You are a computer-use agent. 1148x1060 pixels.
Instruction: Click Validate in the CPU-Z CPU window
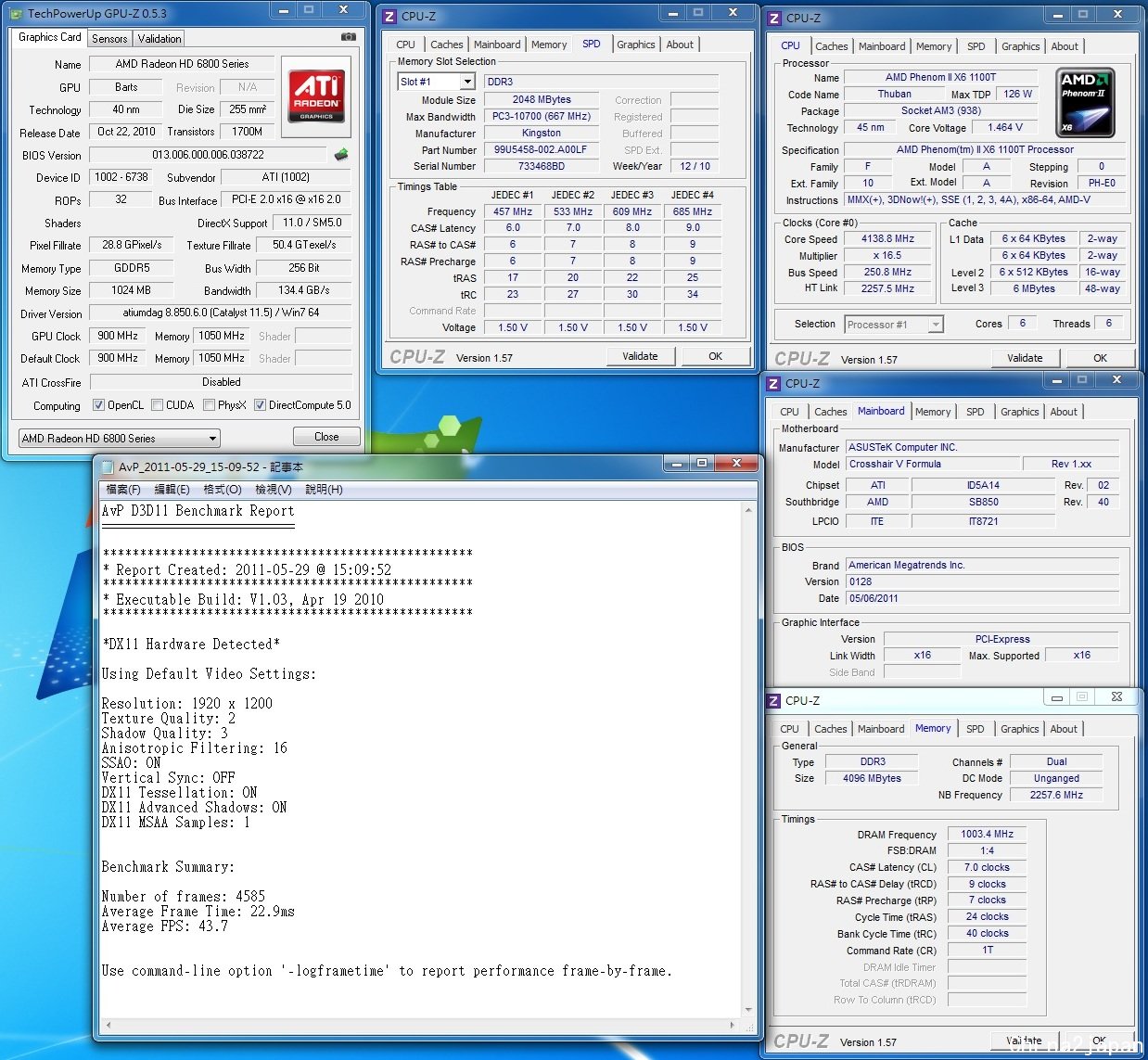tap(1025, 358)
